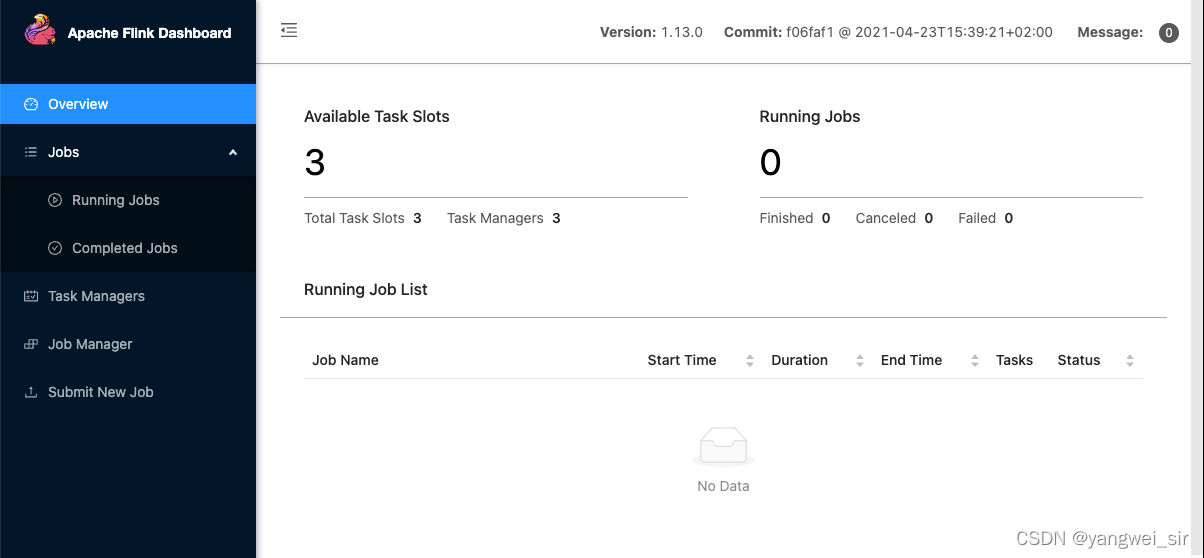The image size is (1204, 558).
Task: Click the Running Job List heading
Action: tap(366, 289)
